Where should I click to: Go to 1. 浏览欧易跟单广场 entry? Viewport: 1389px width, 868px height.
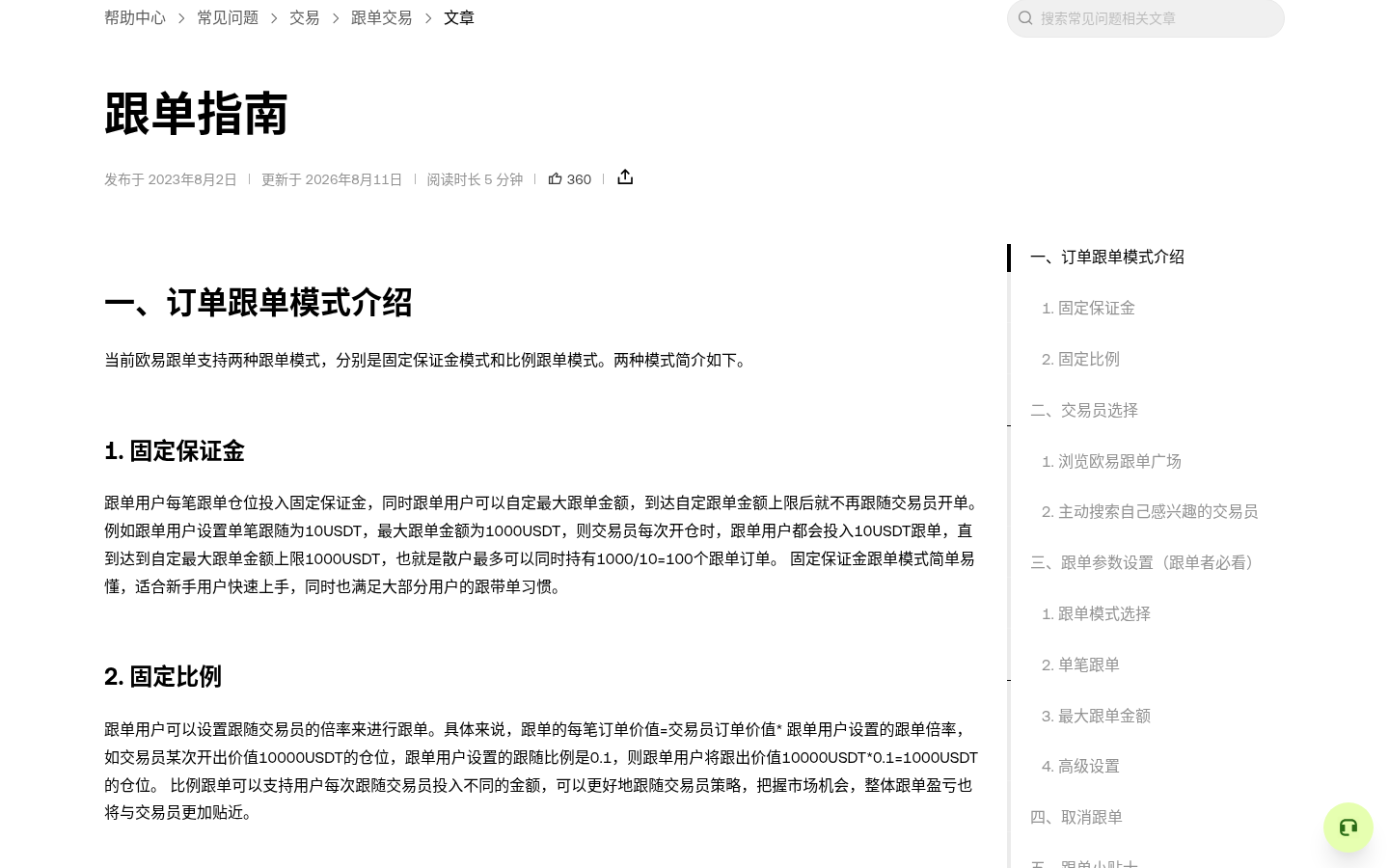1111,461
